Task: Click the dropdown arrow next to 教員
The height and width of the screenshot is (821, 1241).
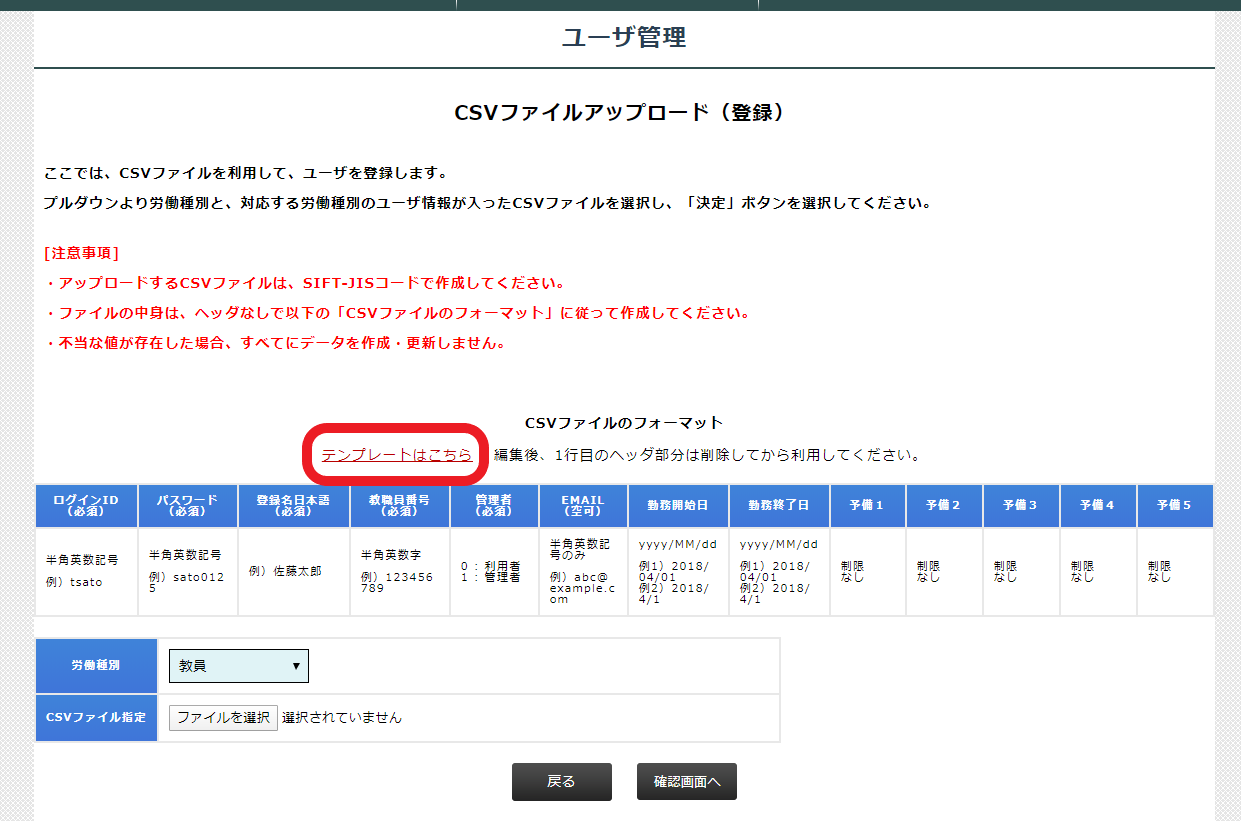Action: [297, 665]
